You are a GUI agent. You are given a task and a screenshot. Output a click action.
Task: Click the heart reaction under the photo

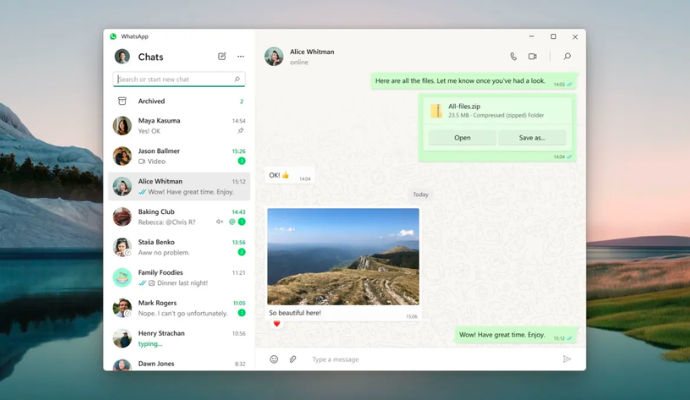pos(277,324)
